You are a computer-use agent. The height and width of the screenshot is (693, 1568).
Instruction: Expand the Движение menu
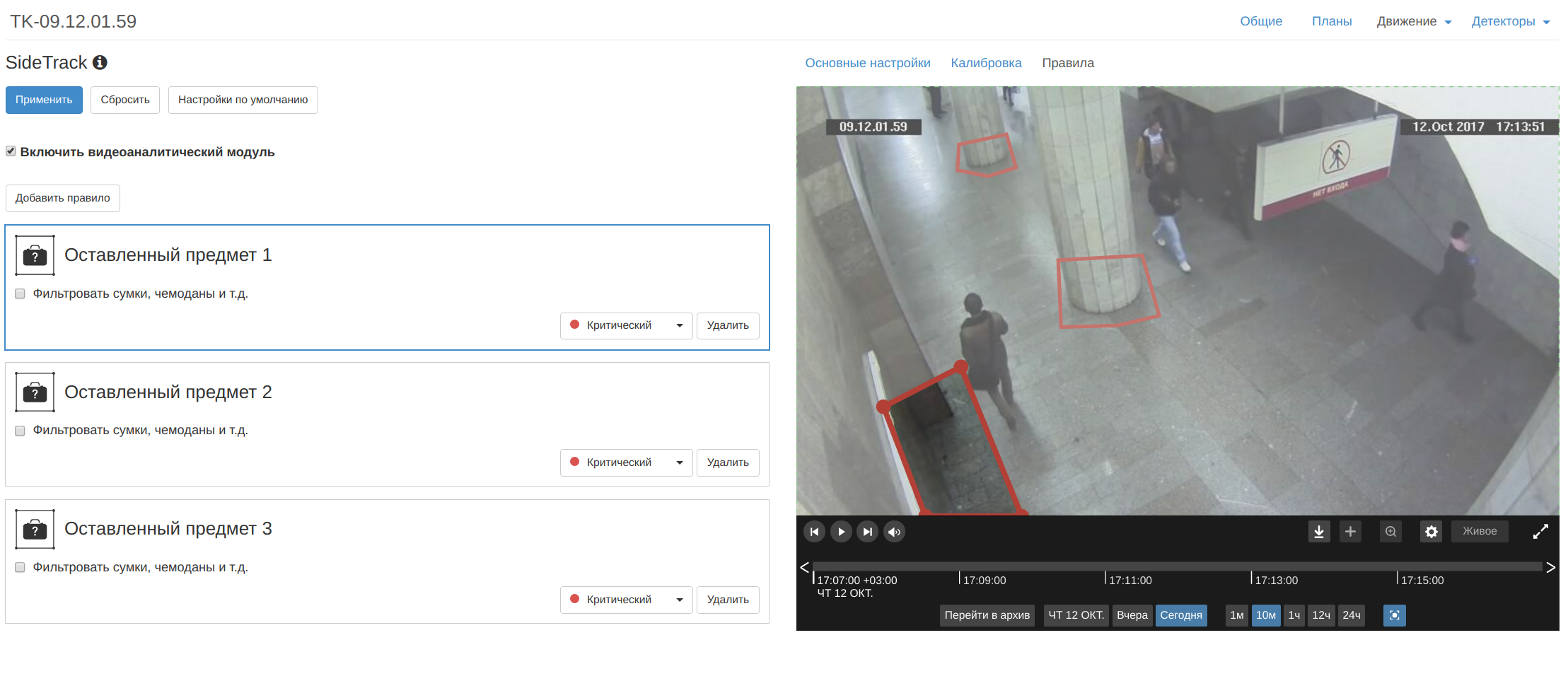pos(1414,21)
